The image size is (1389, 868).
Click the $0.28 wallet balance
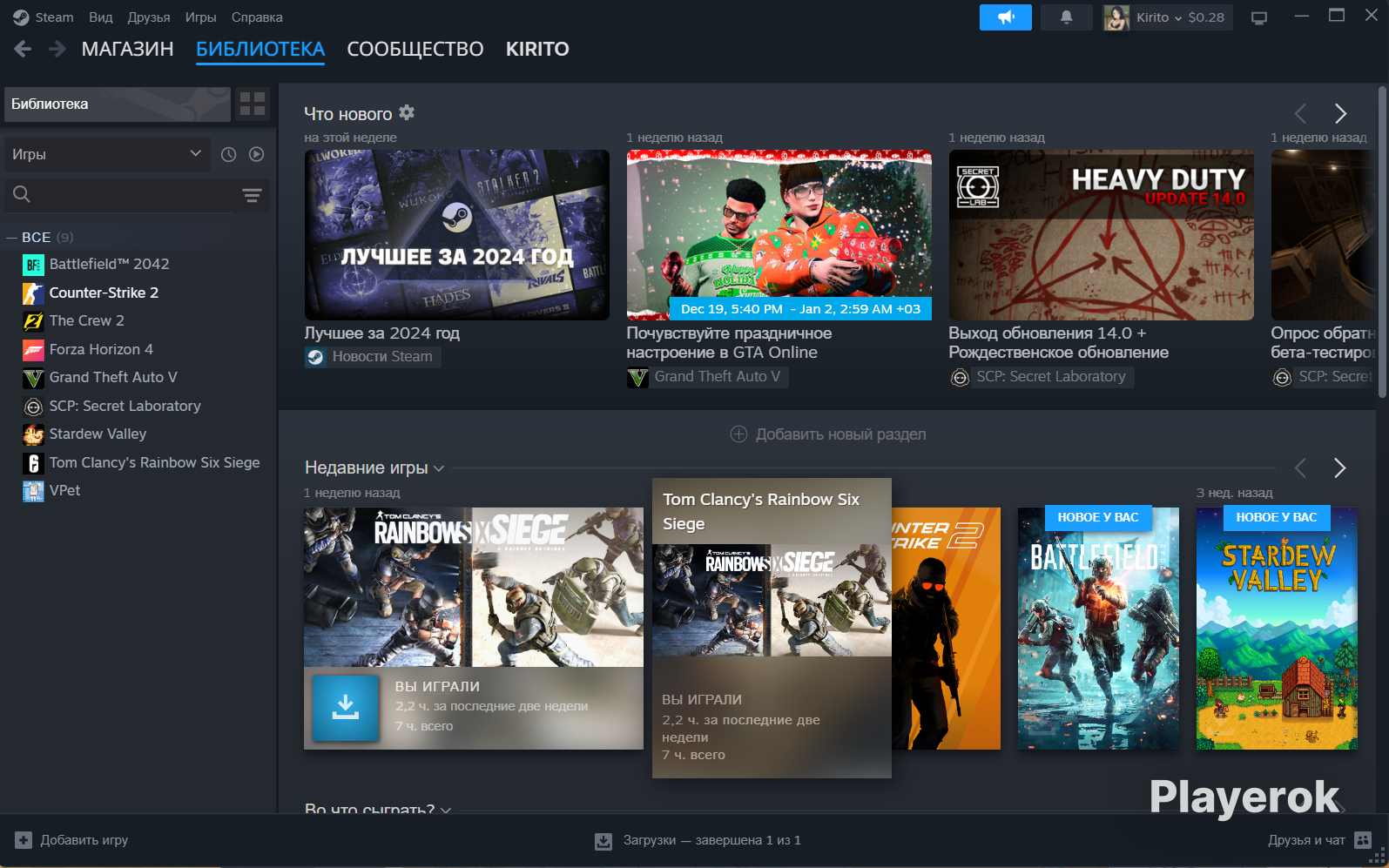1206,17
